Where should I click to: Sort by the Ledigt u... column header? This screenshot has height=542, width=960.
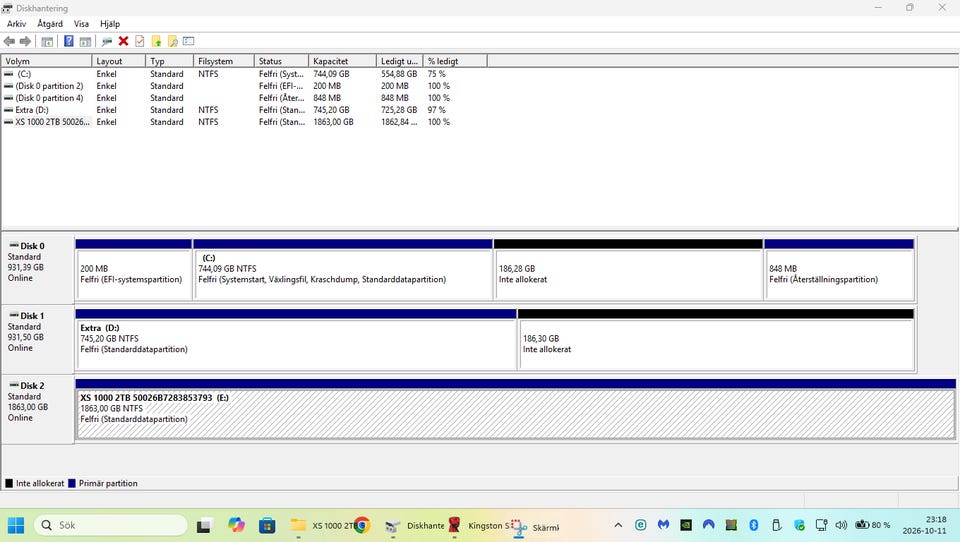pos(399,61)
